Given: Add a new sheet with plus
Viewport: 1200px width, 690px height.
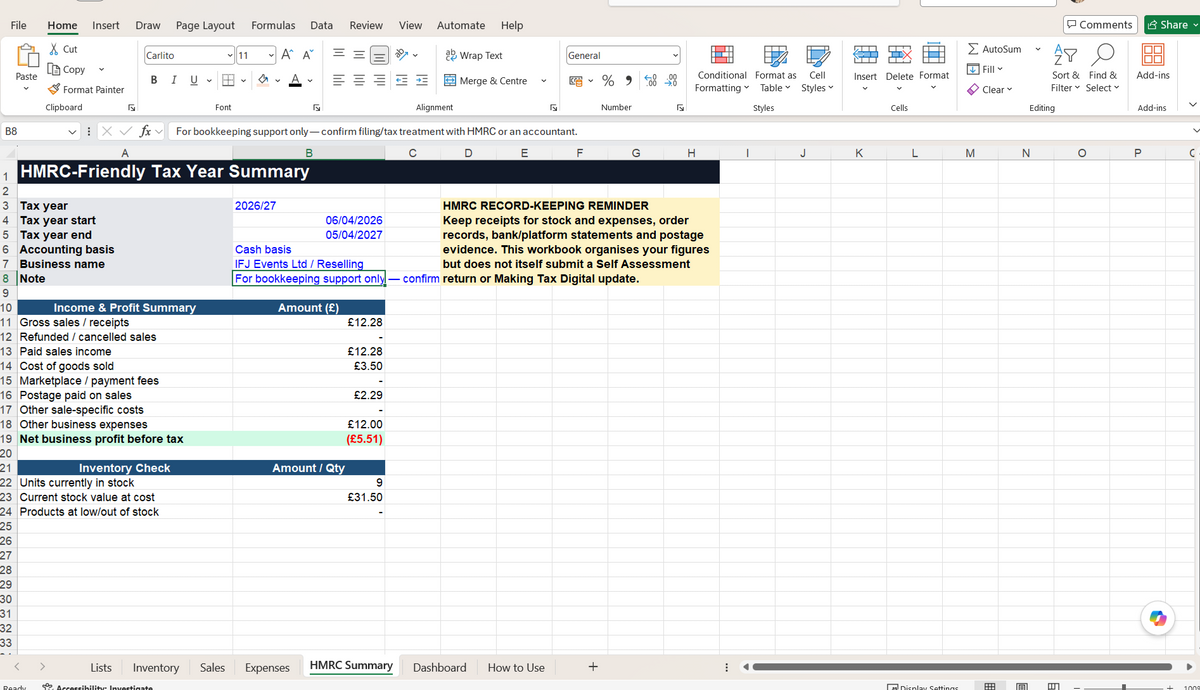Looking at the screenshot, I should [x=593, y=666].
